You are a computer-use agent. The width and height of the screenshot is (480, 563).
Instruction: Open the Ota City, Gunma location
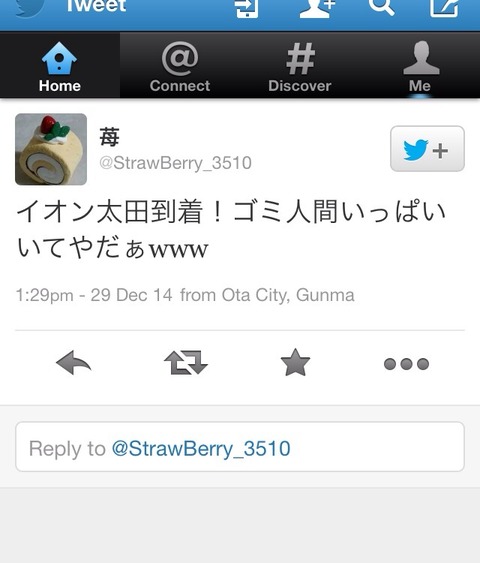click(288, 295)
